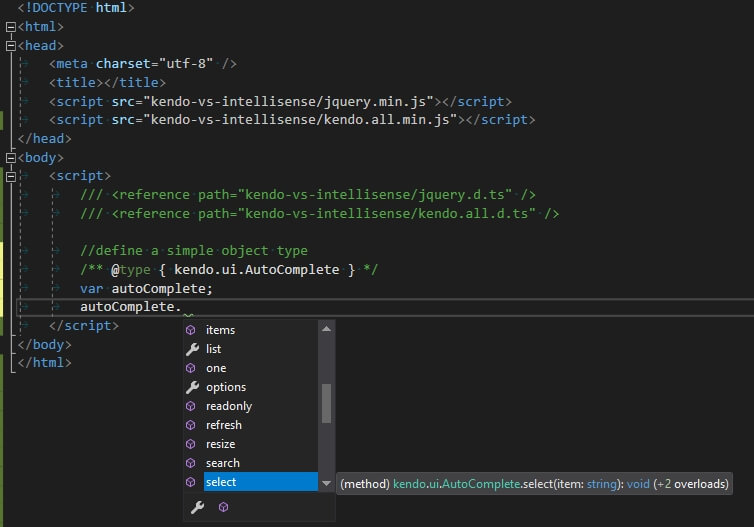This screenshot has width=754, height=527.
Task: Collapse the html tag outlining region
Action: (11, 27)
